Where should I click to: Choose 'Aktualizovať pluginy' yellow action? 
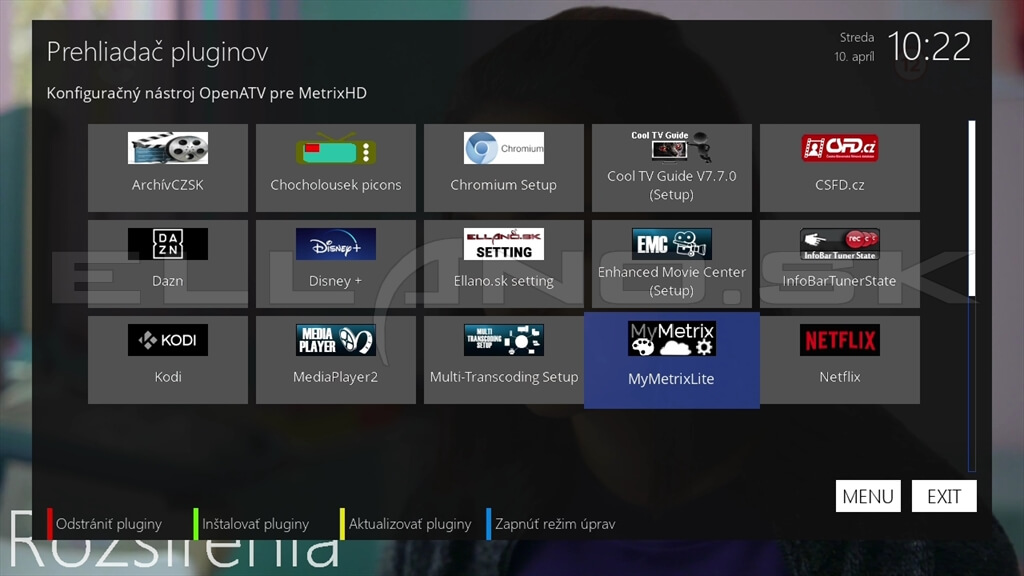point(409,524)
